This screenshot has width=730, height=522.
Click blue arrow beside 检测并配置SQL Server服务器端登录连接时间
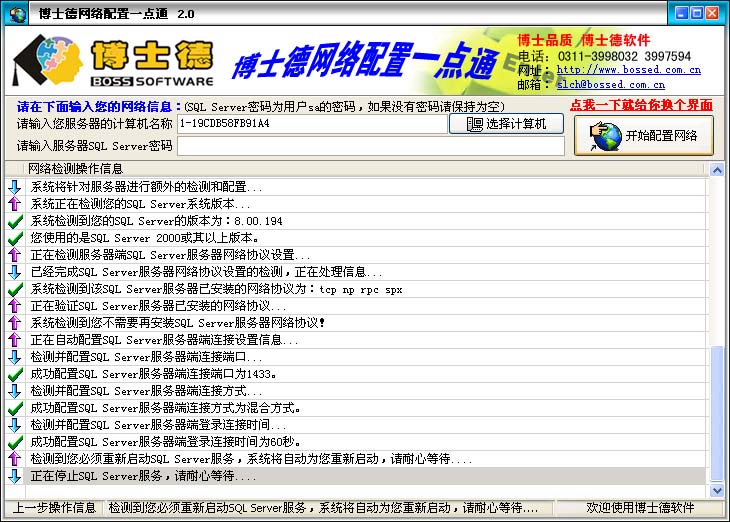[14, 425]
